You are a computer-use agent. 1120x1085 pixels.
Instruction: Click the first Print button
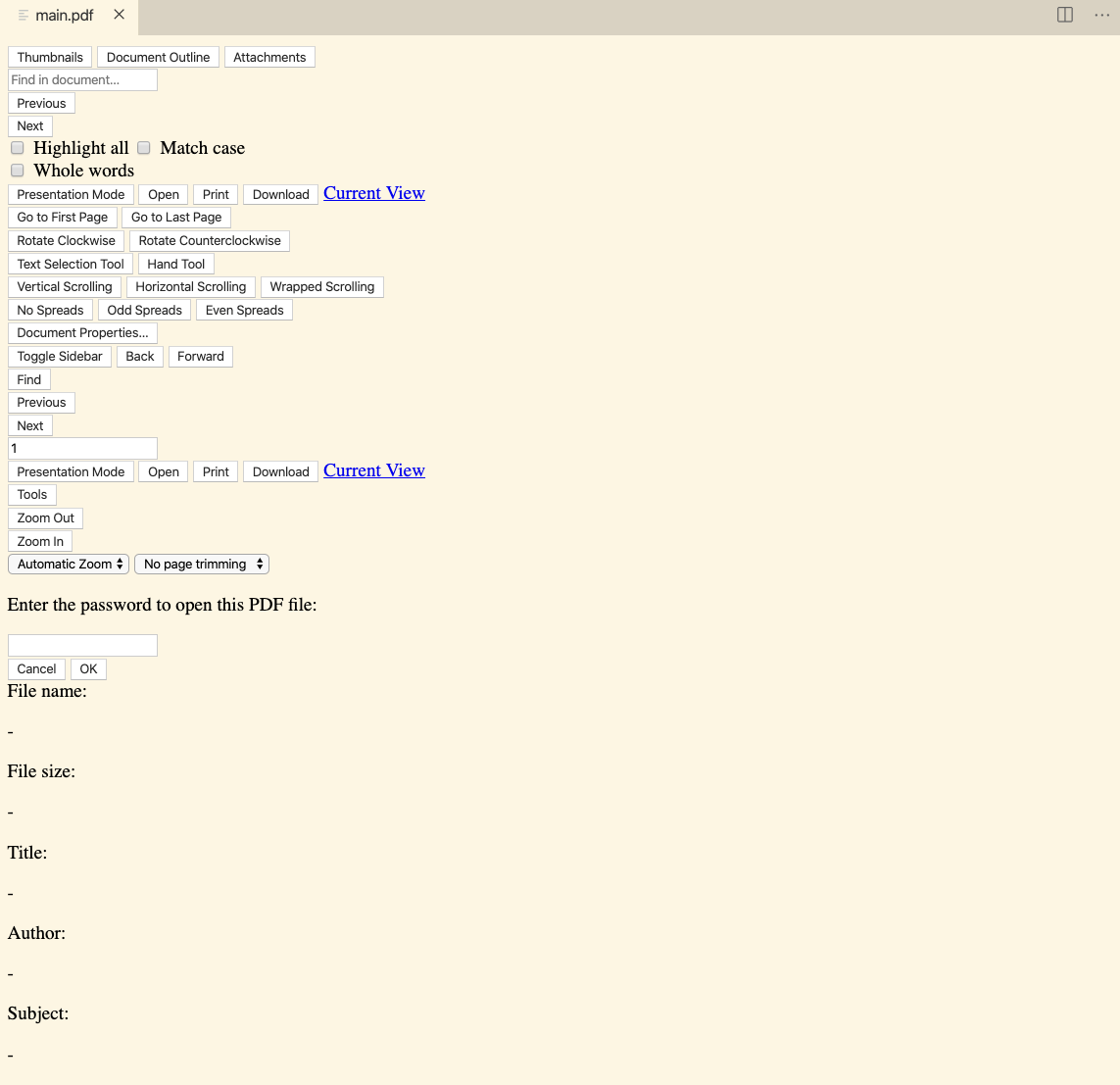point(216,194)
